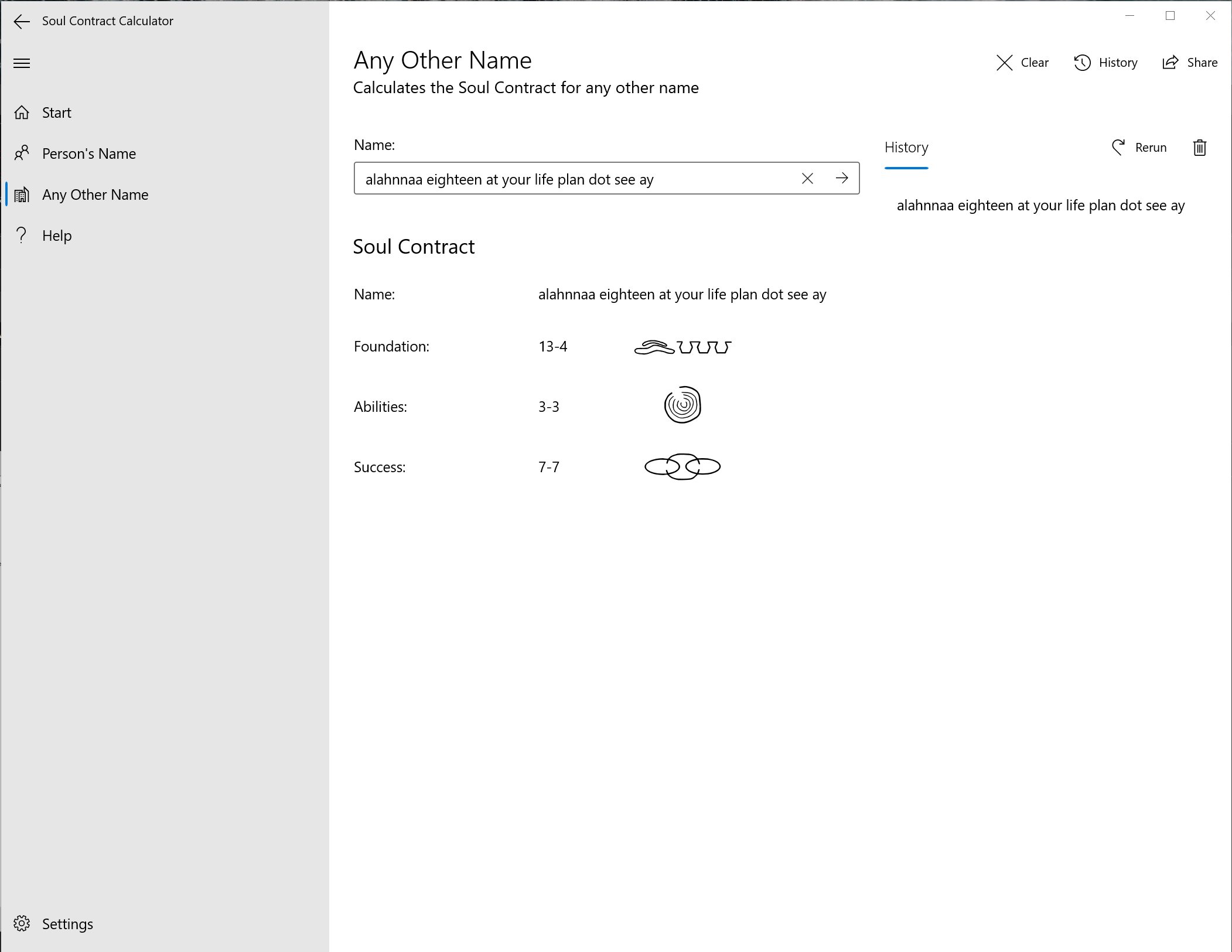This screenshot has height=952, width=1232.
Task: Click the Success linked-rings symbol
Action: tap(682, 467)
